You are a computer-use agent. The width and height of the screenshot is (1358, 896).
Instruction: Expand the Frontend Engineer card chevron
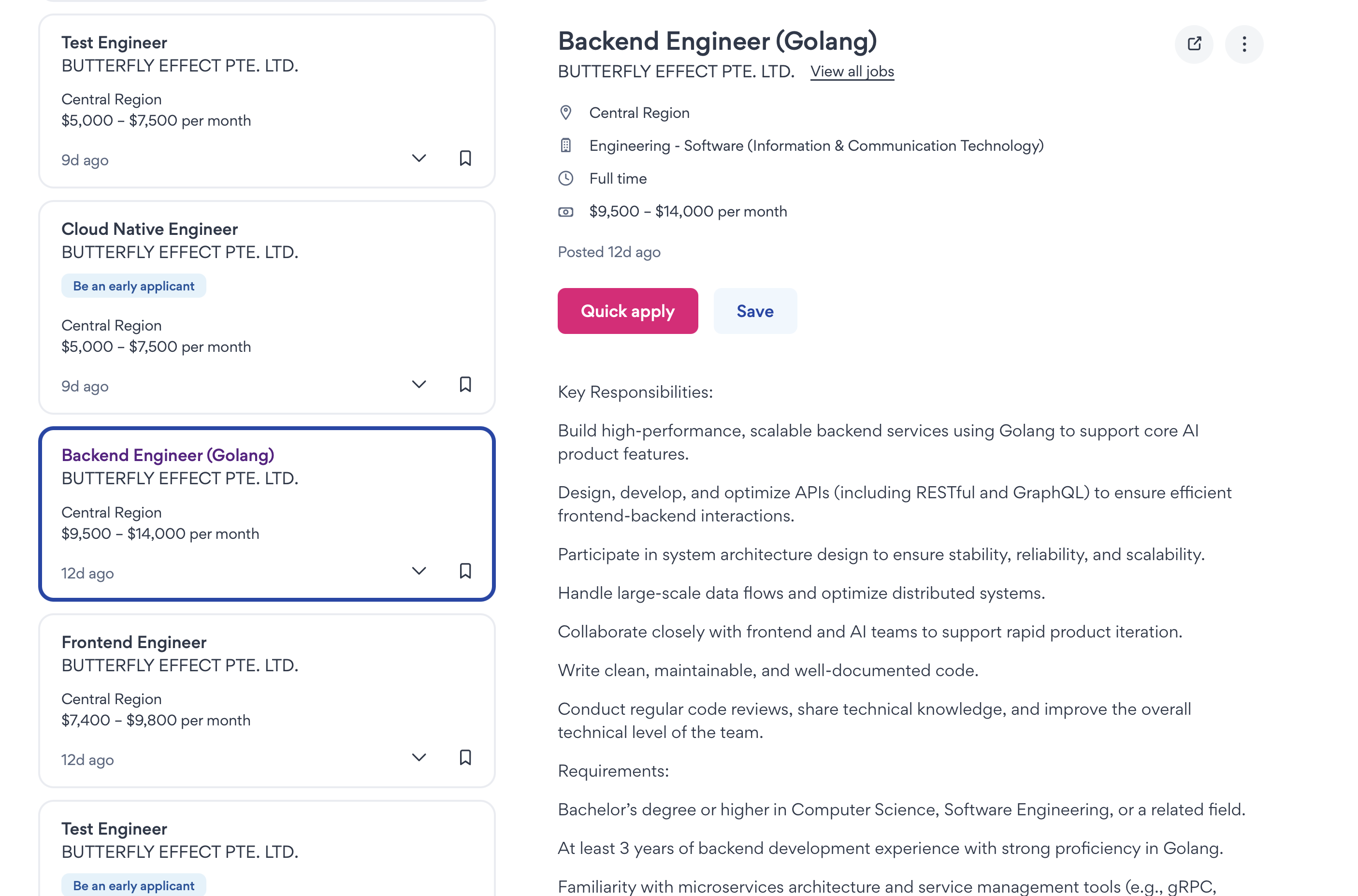click(419, 758)
